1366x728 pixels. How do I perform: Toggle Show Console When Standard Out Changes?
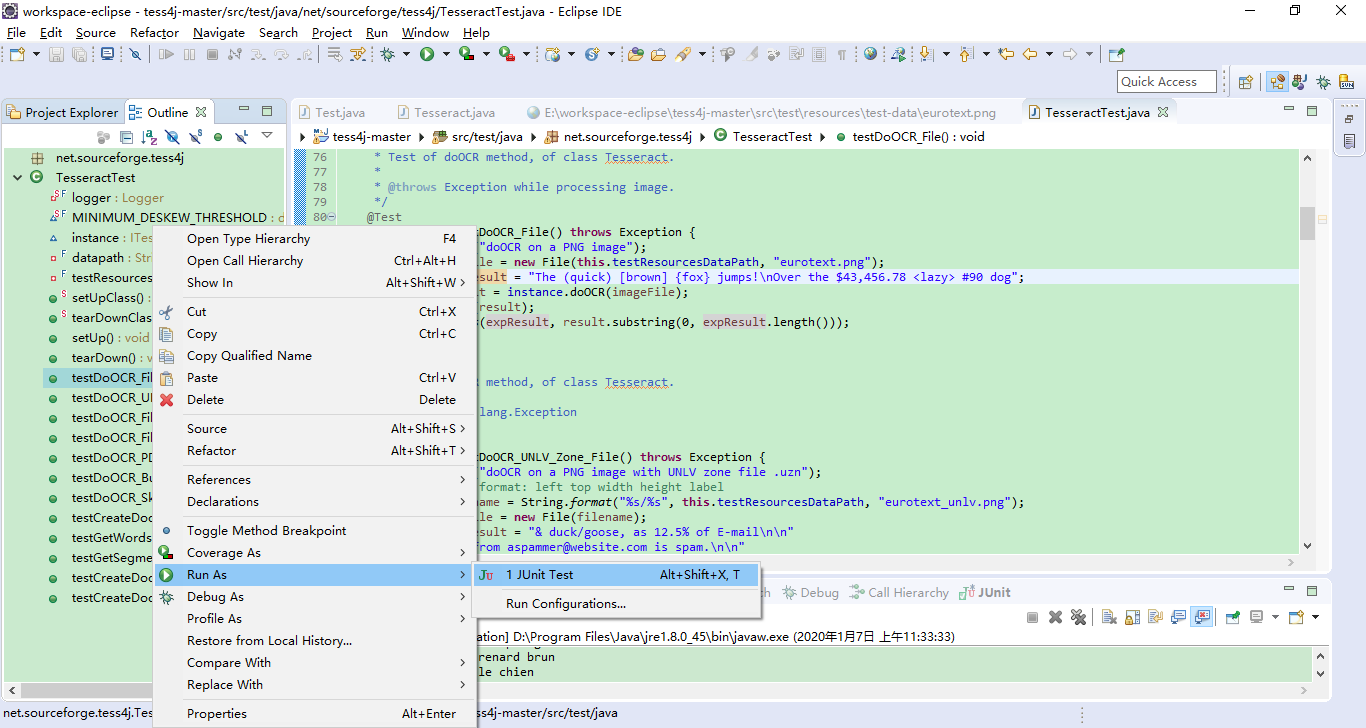[x=1179, y=617]
